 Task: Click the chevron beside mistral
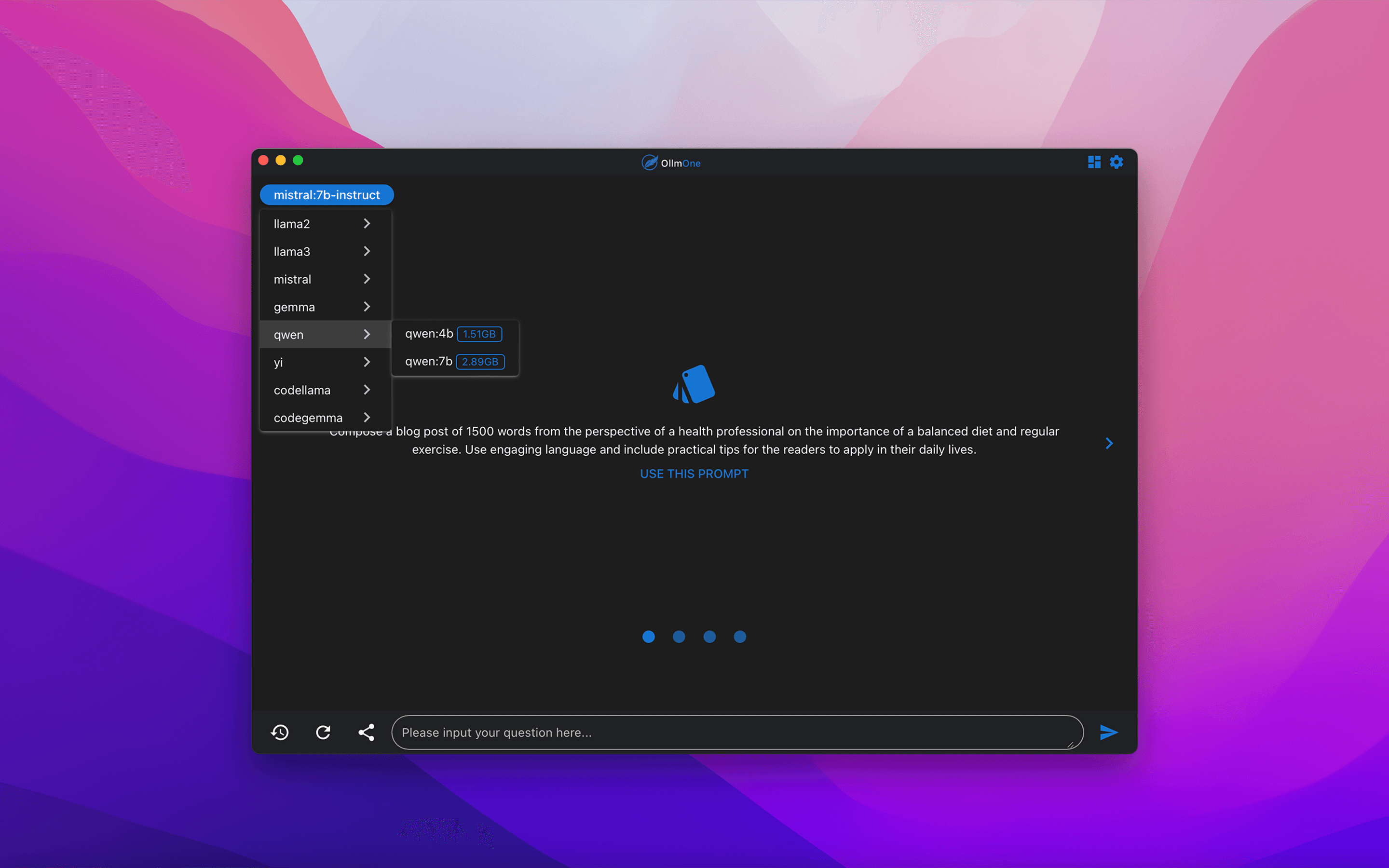pyautogui.click(x=367, y=279)
